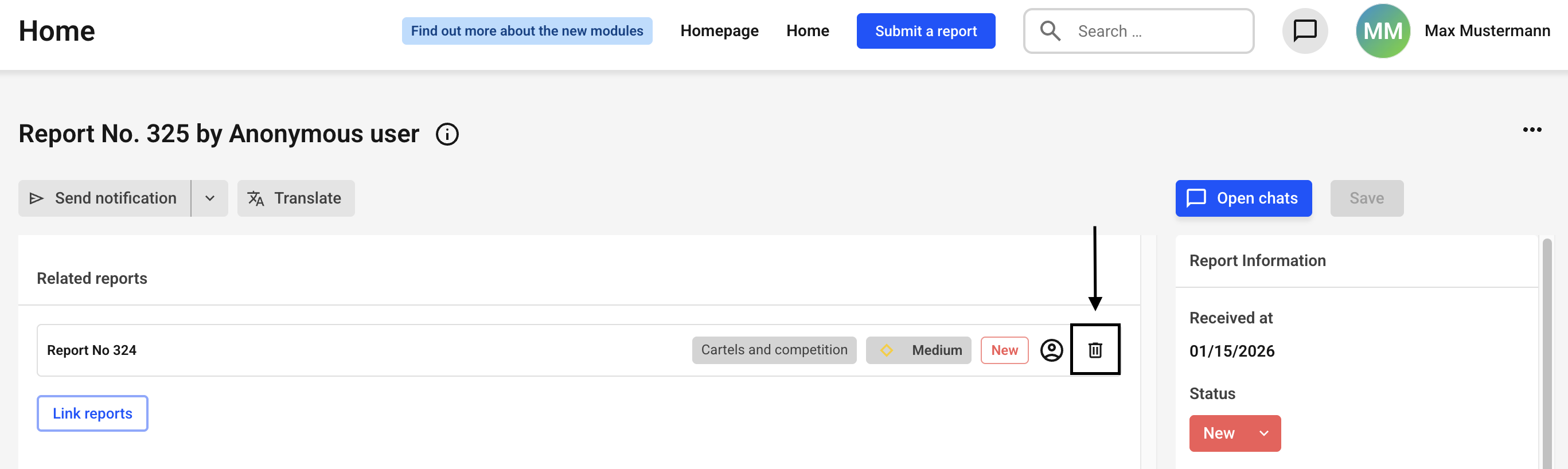The image size is (1568, 469).
Task: Open the three-dot more options menu
Action: click(x=1531, y=130)
